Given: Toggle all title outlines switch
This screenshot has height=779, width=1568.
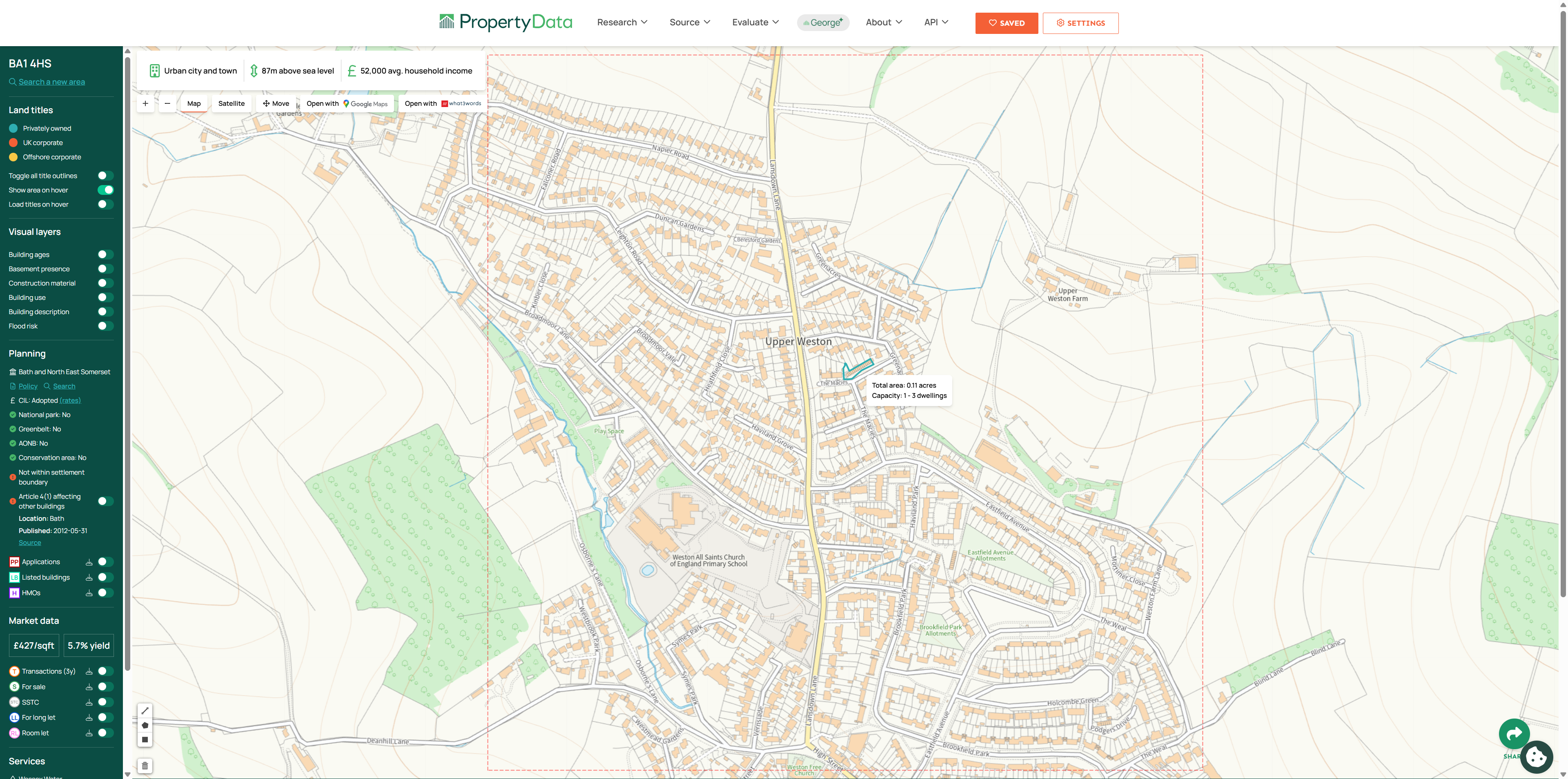Looking at the screenshot, I should [105, 176].
